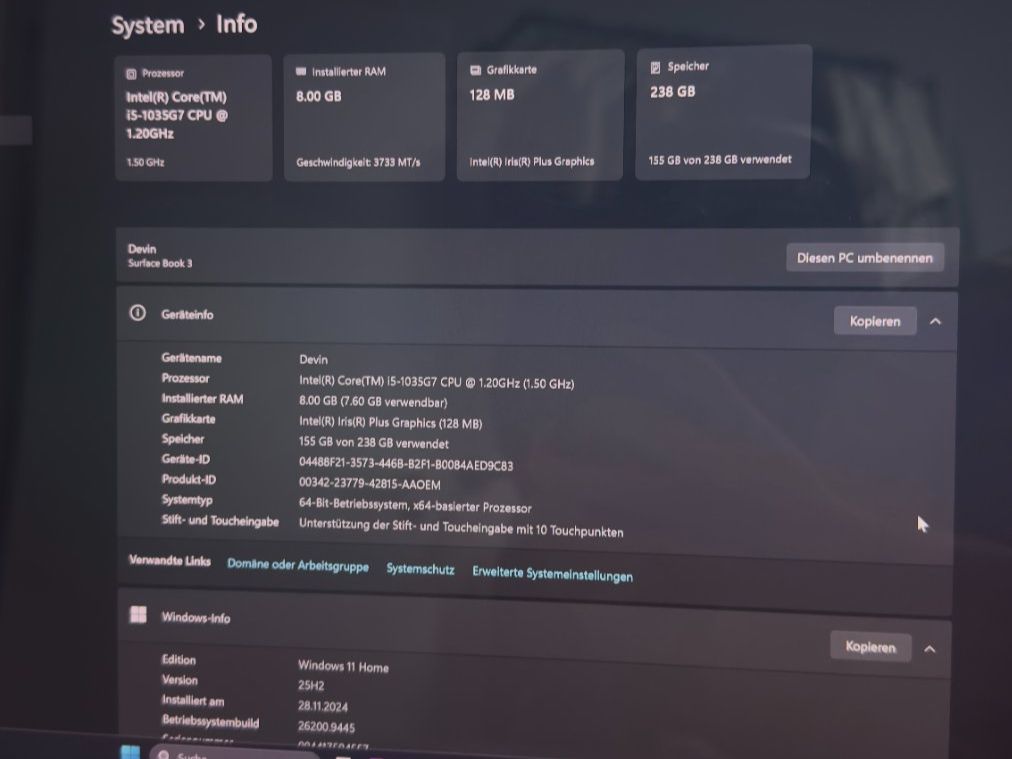Select the Info breadcrumb title
The width and height of the screenshot is (1012, 759).
coord(236,25)
